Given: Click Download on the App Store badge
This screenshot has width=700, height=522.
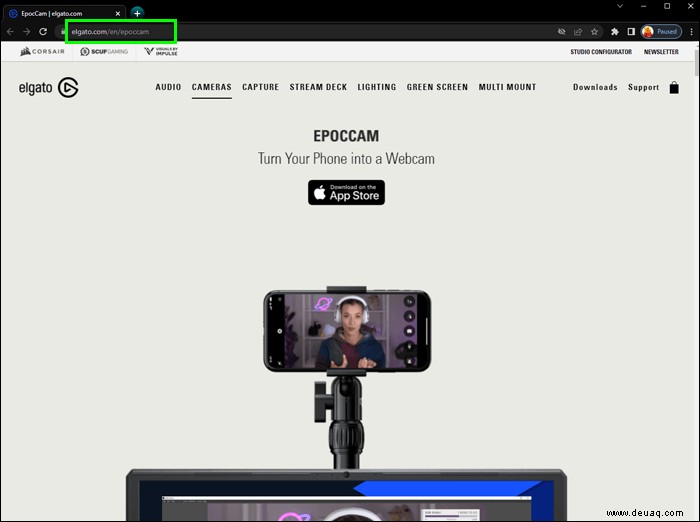Looking at the screenshot, I should (346, 192).
